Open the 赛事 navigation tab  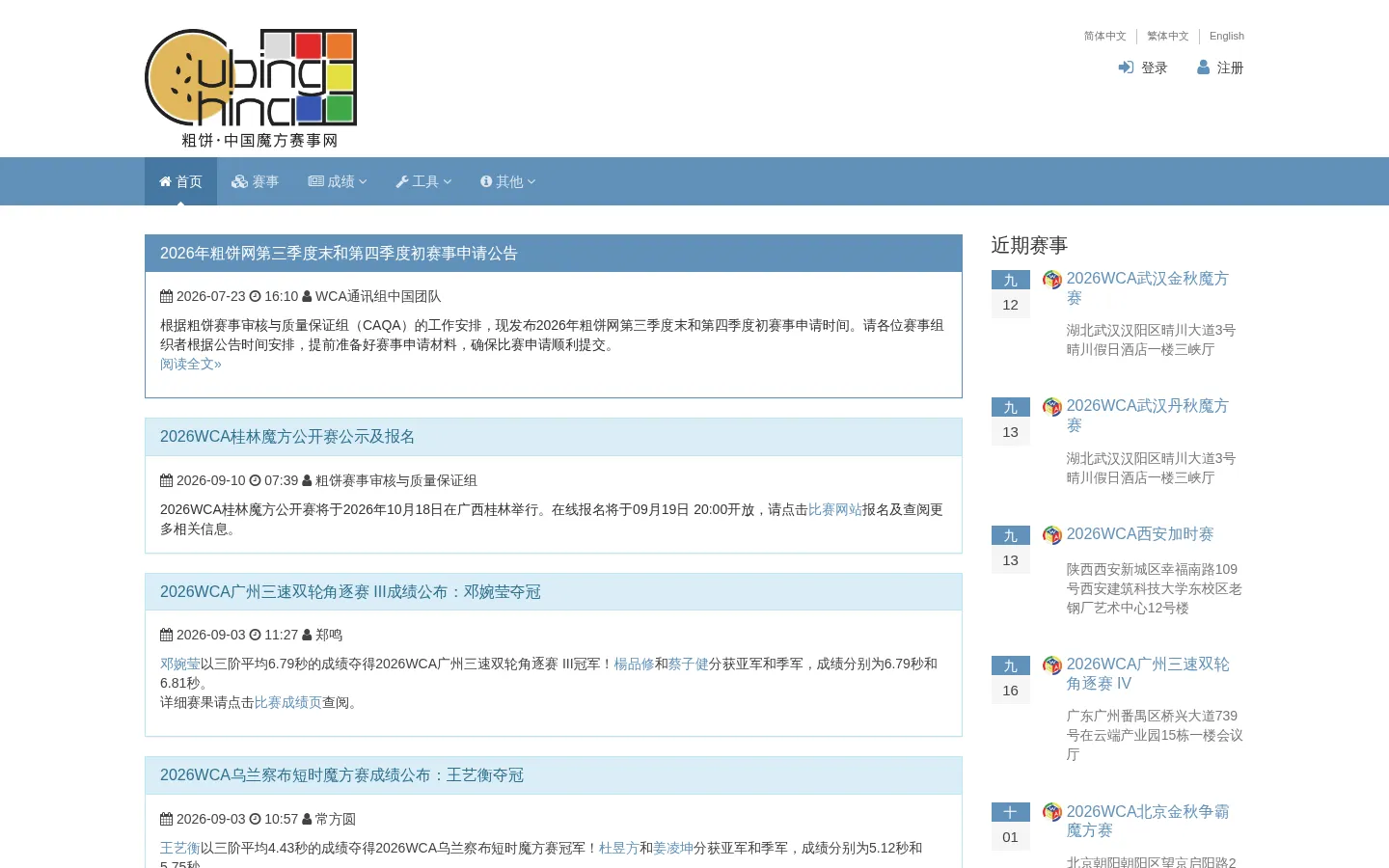tap(256, 181)
